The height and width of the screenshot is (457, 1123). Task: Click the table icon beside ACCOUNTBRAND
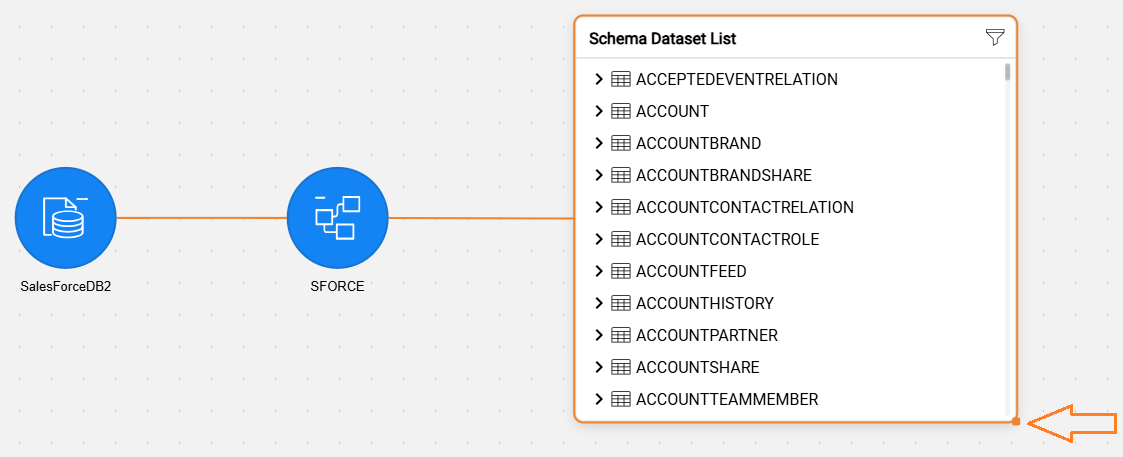coord(620,143)
